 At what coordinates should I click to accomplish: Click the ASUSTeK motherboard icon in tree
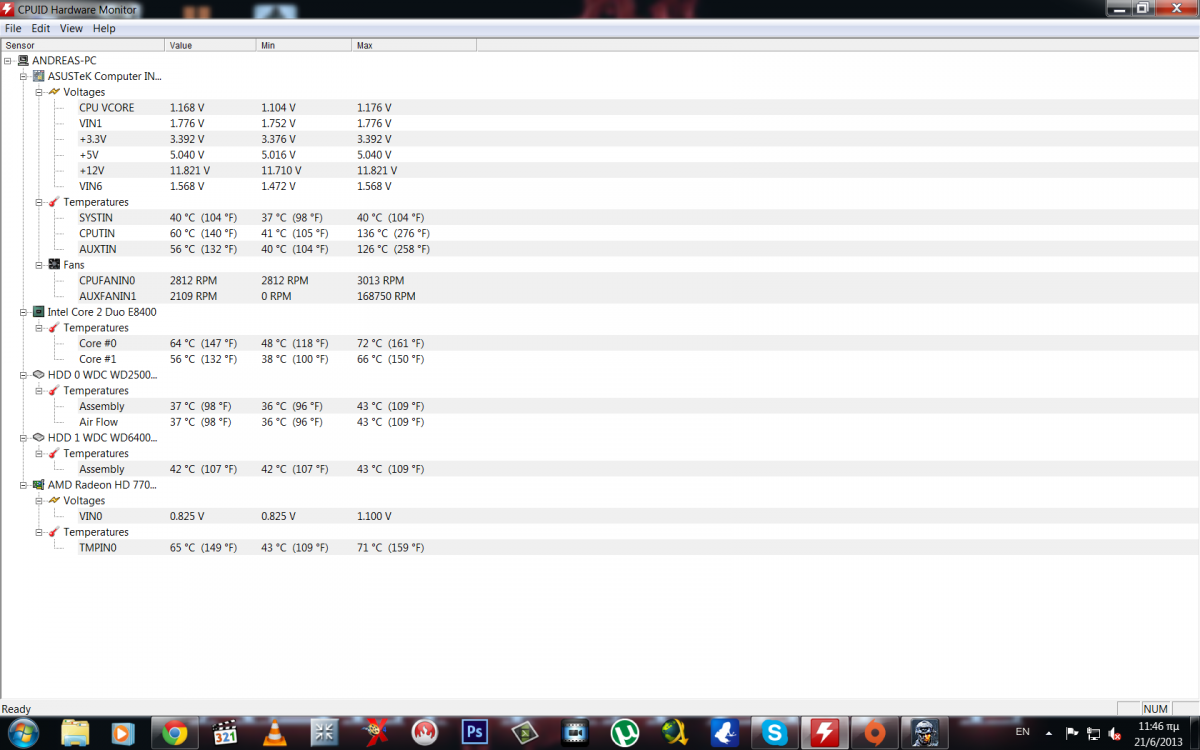(x=39, y=76)
